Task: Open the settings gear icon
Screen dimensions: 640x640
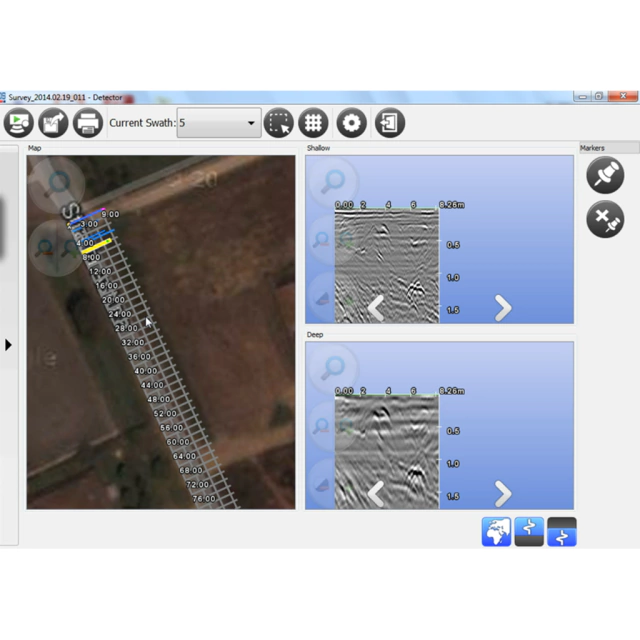Action: 351,123
